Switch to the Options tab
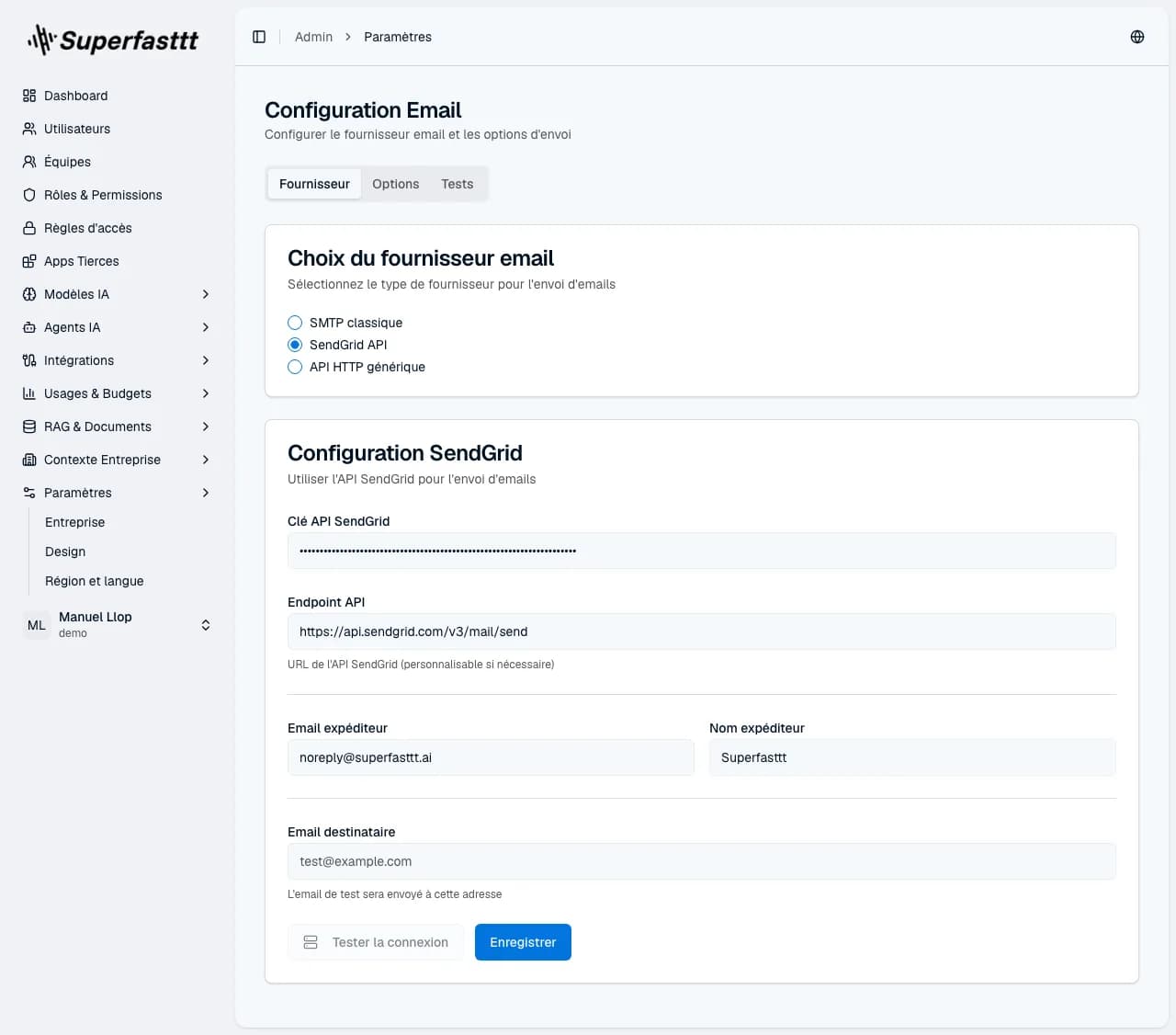1176x1035 pixels. [x=396, y=184]
